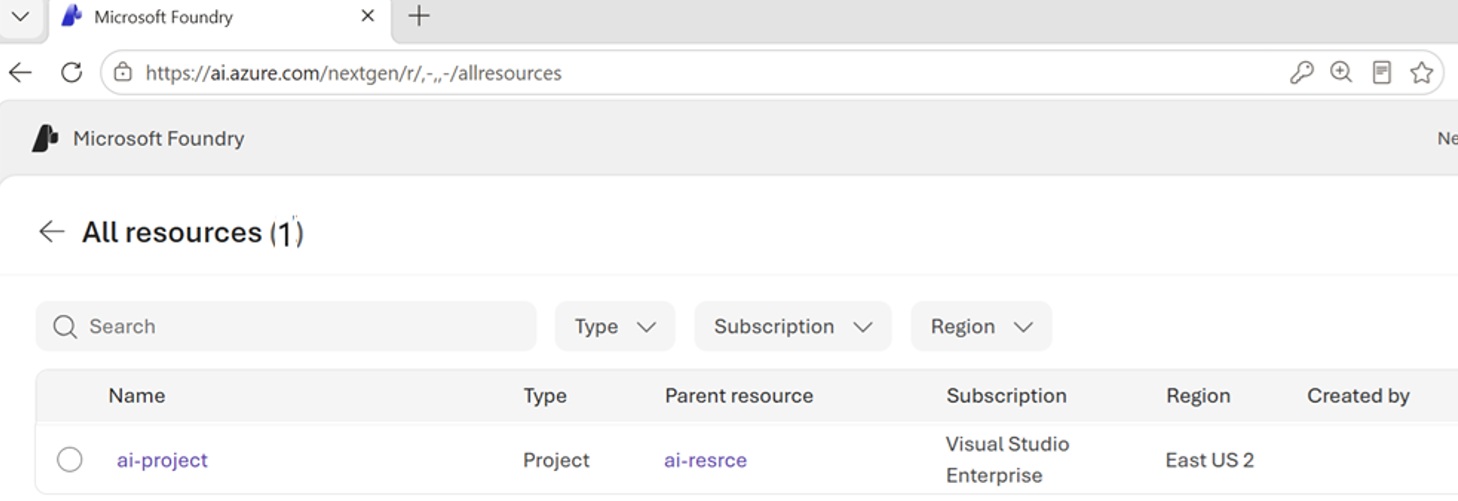Click the Subscription column header
The image size is (1458, 501).
(1007, 396)
